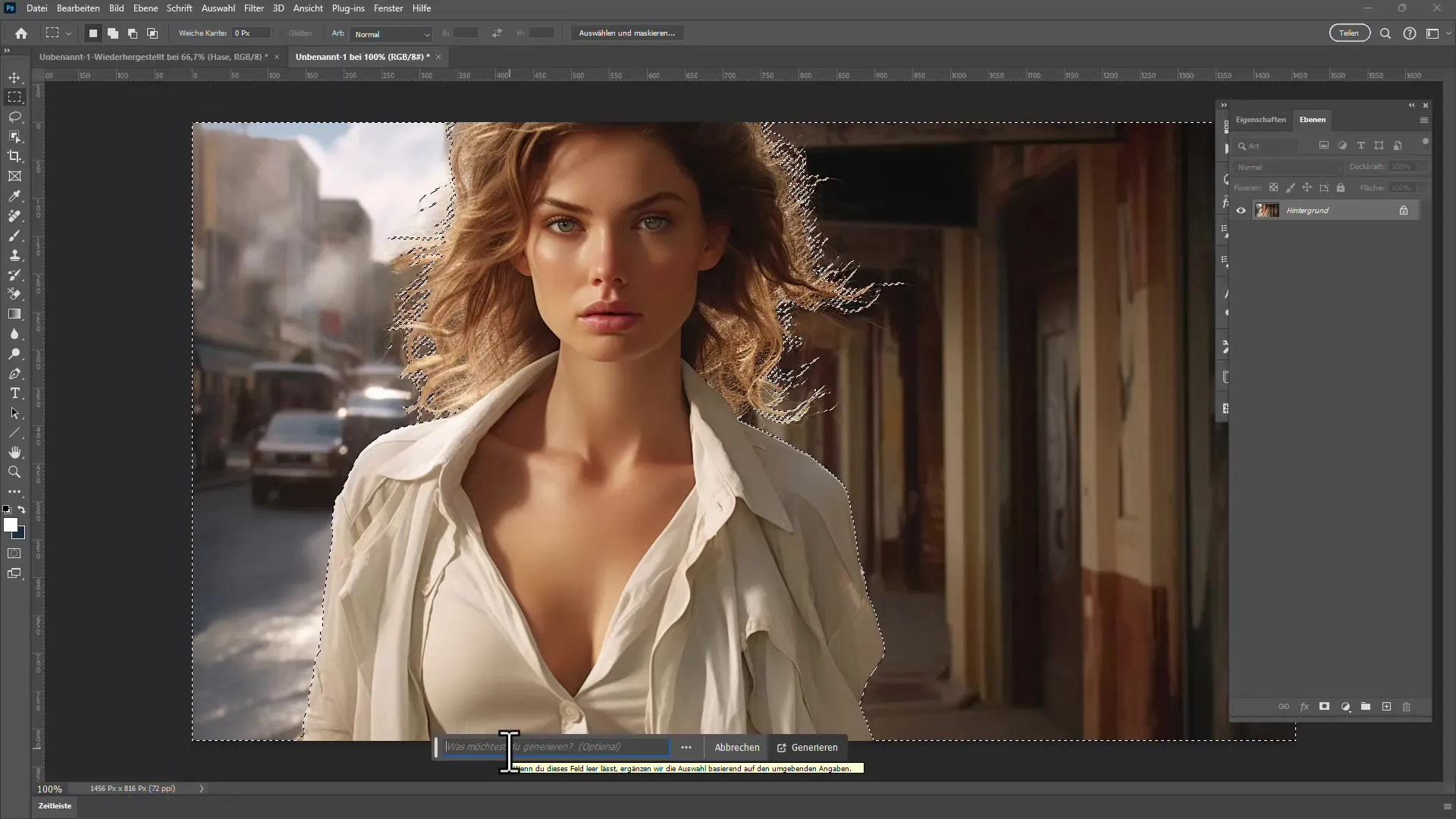This screenshot has height=819, width=1456.
Task: Open the Filter menu
Action: 254,8
